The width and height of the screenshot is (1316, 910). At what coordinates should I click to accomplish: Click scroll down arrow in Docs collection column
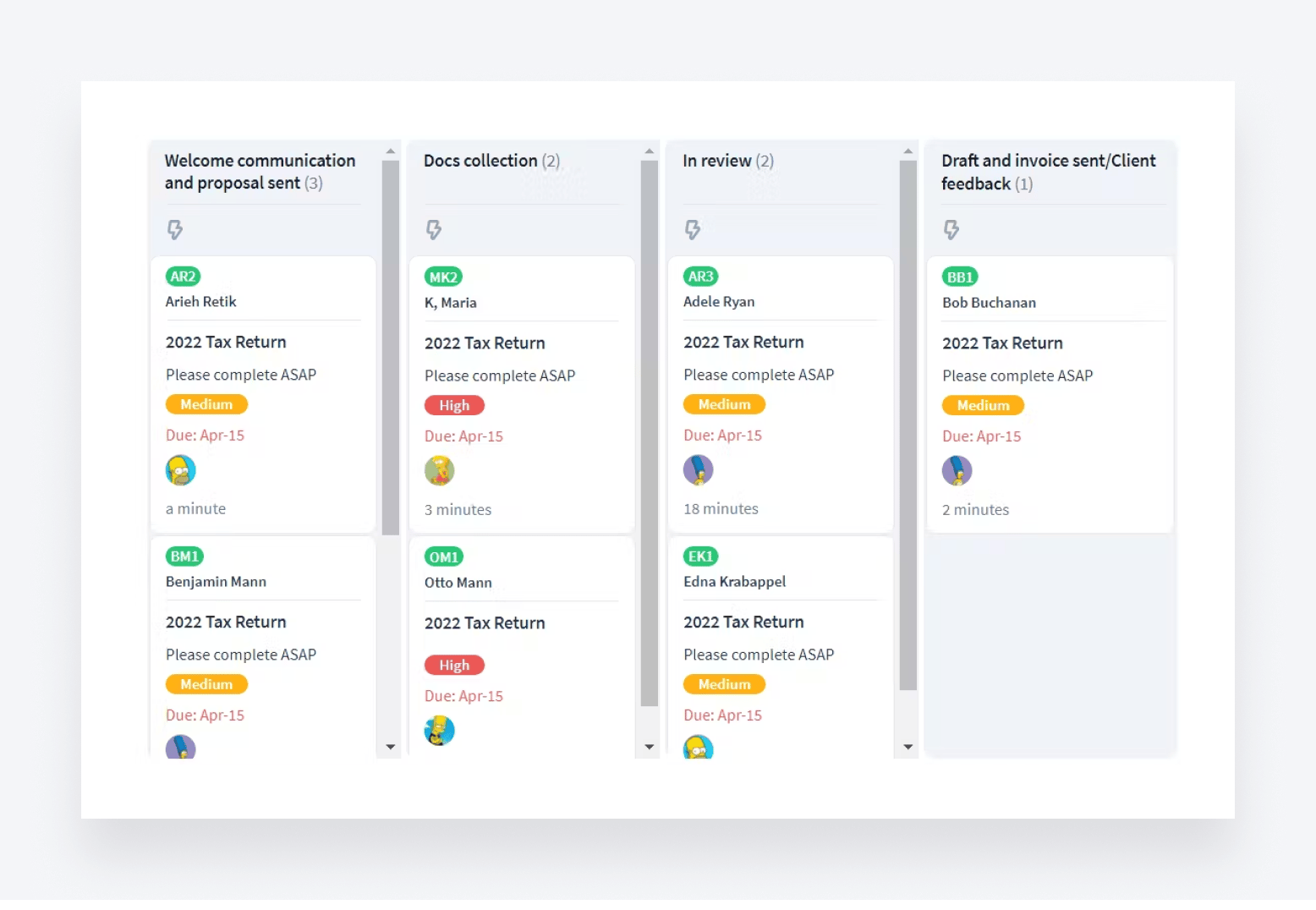coord(650,747)
